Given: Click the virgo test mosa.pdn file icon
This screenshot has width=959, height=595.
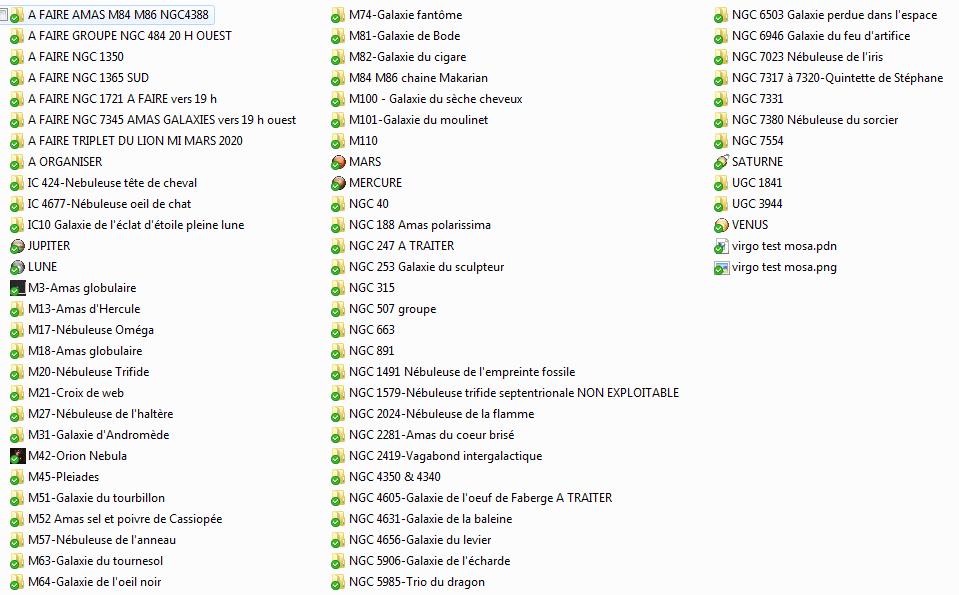Looking at the screenshot, I should (721, 246).
